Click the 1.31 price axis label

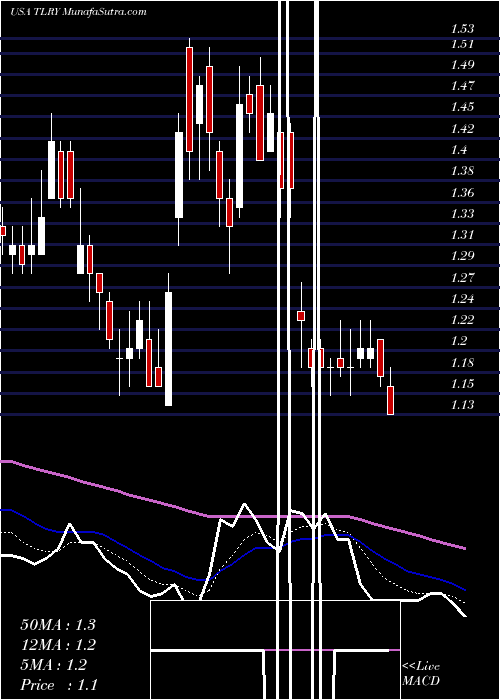462,234
